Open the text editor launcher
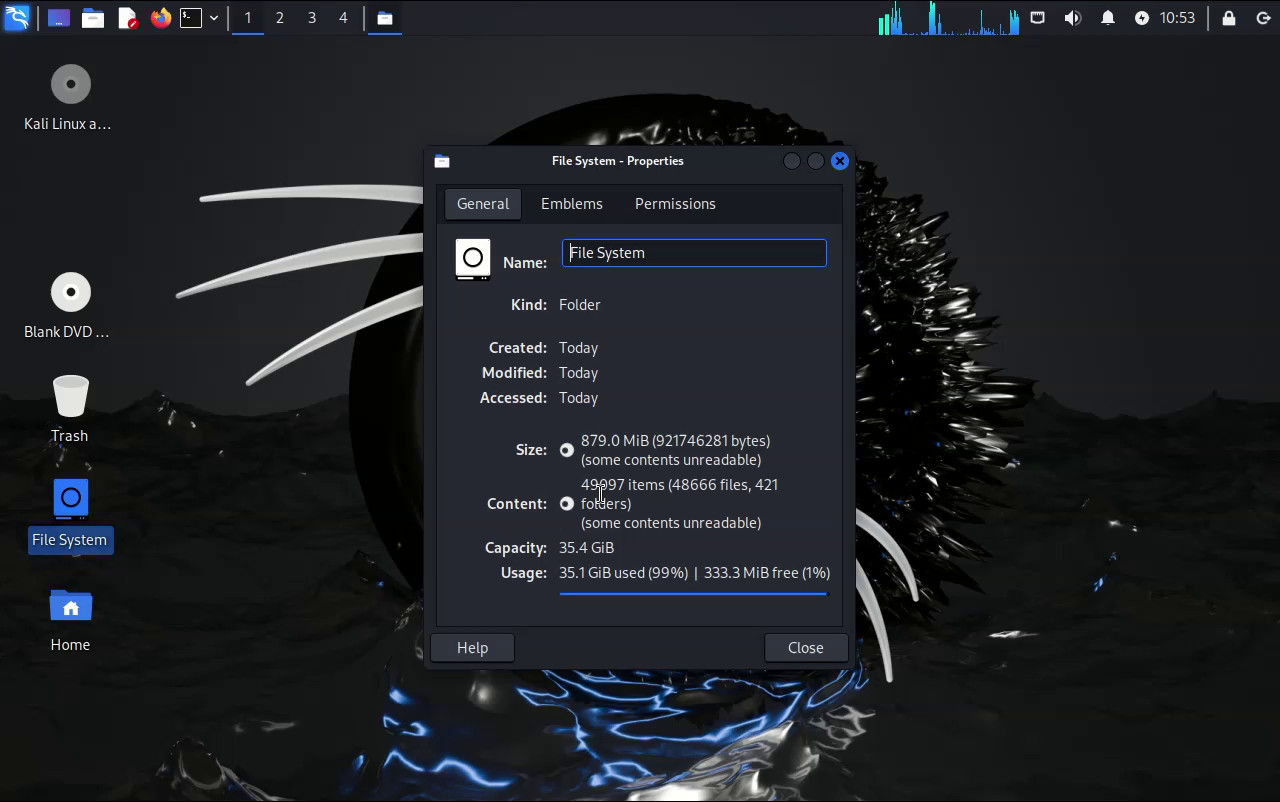1280x802 pixels. [127, 18]
